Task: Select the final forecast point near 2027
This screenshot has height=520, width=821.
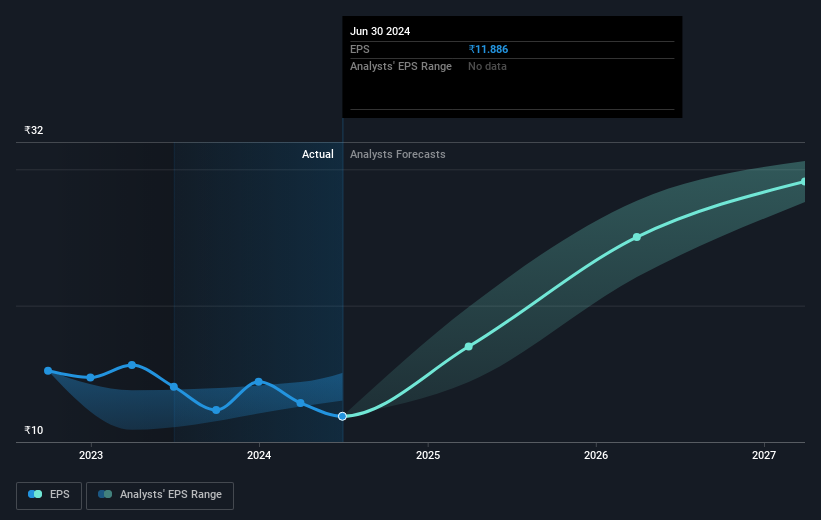Action: [804, 182]
